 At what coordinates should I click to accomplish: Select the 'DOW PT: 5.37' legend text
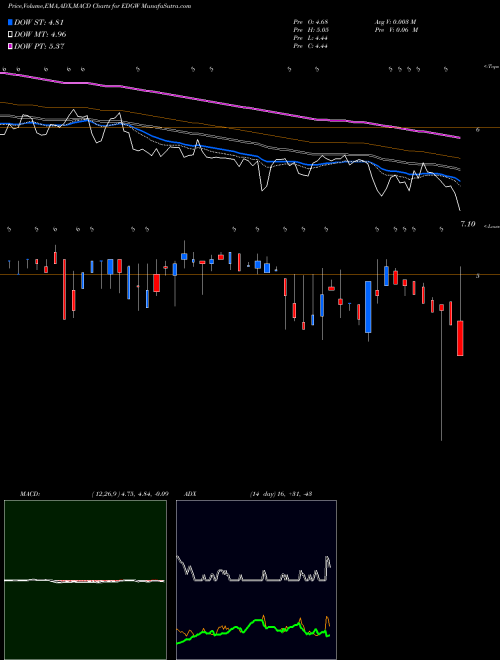[39, 46]
